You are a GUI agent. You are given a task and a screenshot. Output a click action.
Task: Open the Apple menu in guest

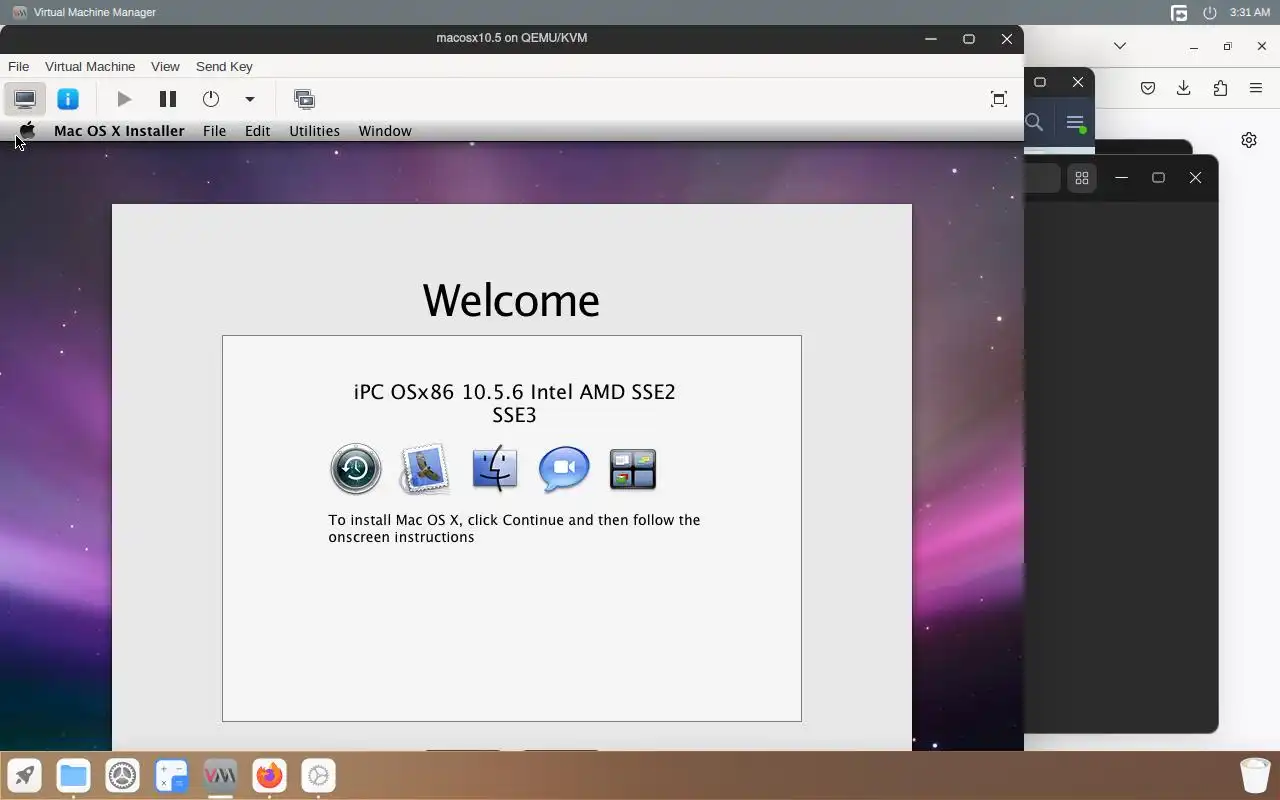point(28,130)
